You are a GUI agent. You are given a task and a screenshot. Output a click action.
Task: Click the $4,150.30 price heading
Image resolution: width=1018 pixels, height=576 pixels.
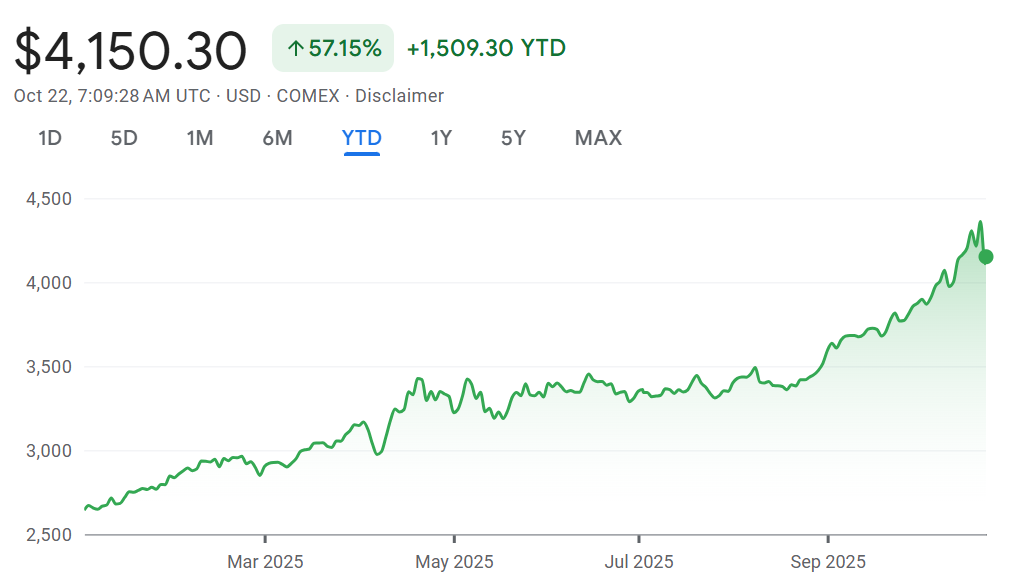(131, 51)
